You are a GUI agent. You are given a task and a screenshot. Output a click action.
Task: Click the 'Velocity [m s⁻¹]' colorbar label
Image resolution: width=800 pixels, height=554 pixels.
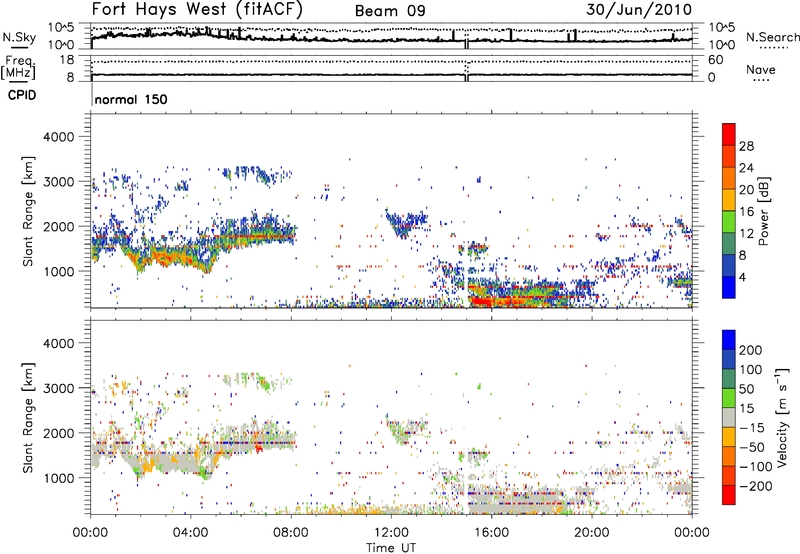pos(782,417)
